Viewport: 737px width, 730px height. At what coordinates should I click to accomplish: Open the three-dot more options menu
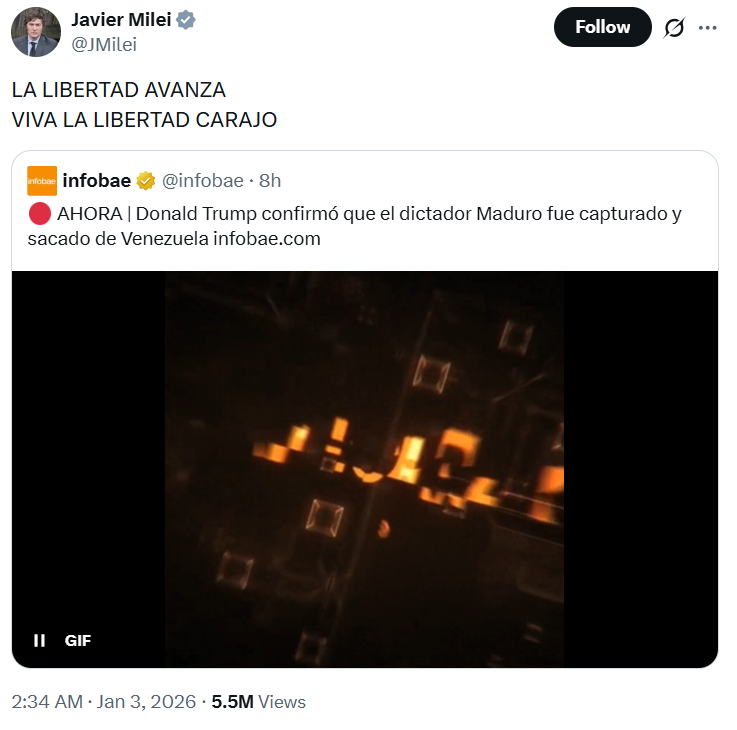(707, 28)
